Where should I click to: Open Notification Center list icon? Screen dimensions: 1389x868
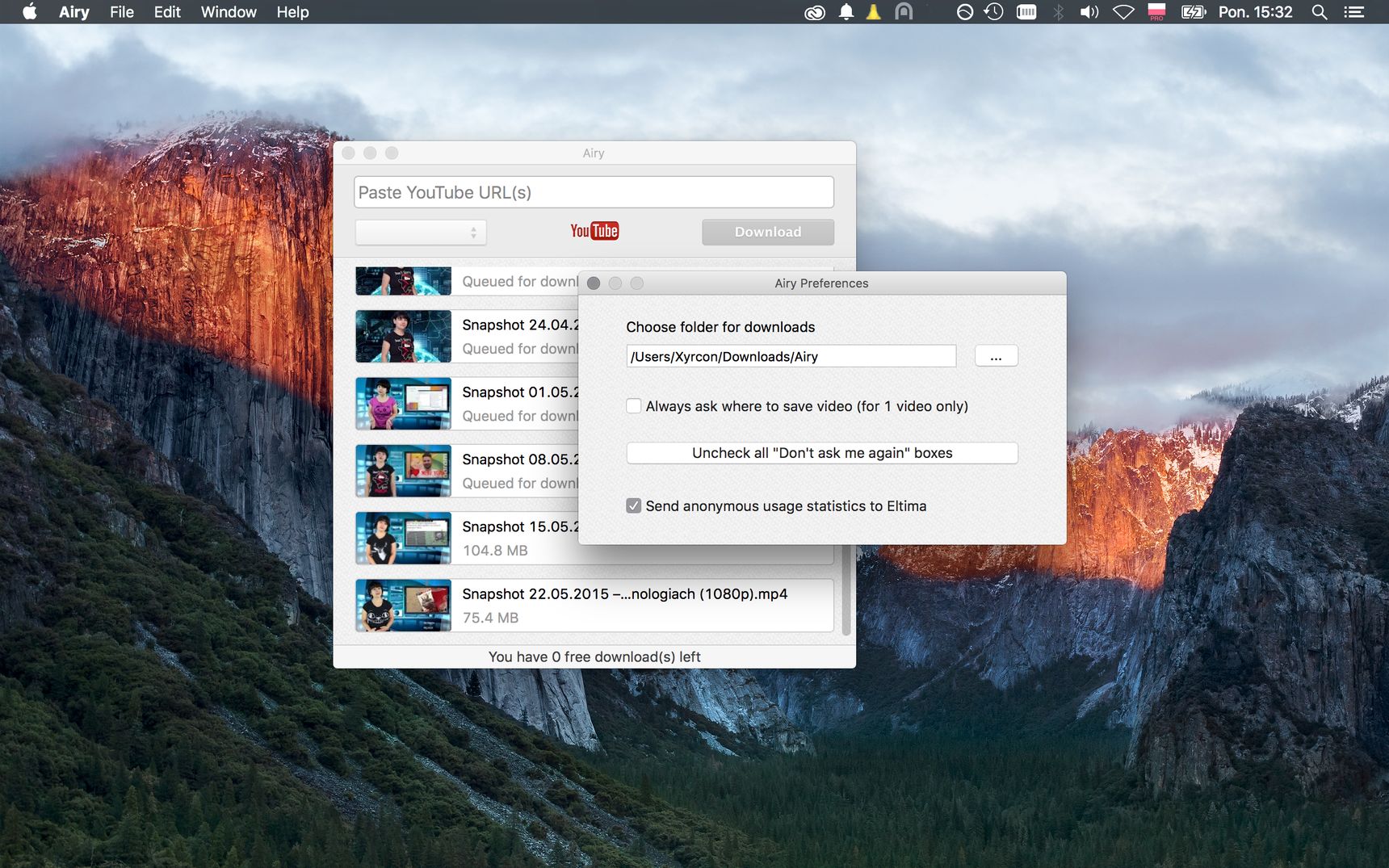click(x=1353, y=11)
